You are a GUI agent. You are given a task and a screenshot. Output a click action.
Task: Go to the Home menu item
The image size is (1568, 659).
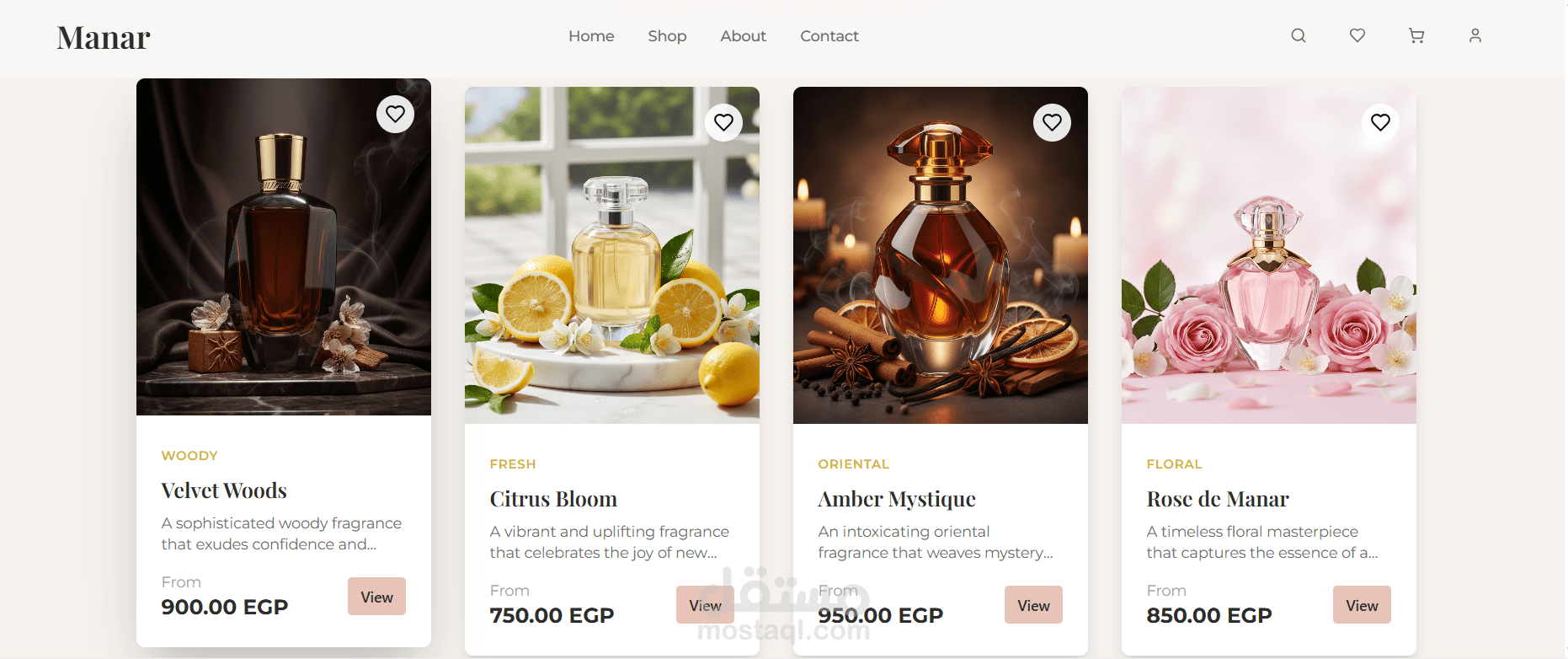[591, 36]
